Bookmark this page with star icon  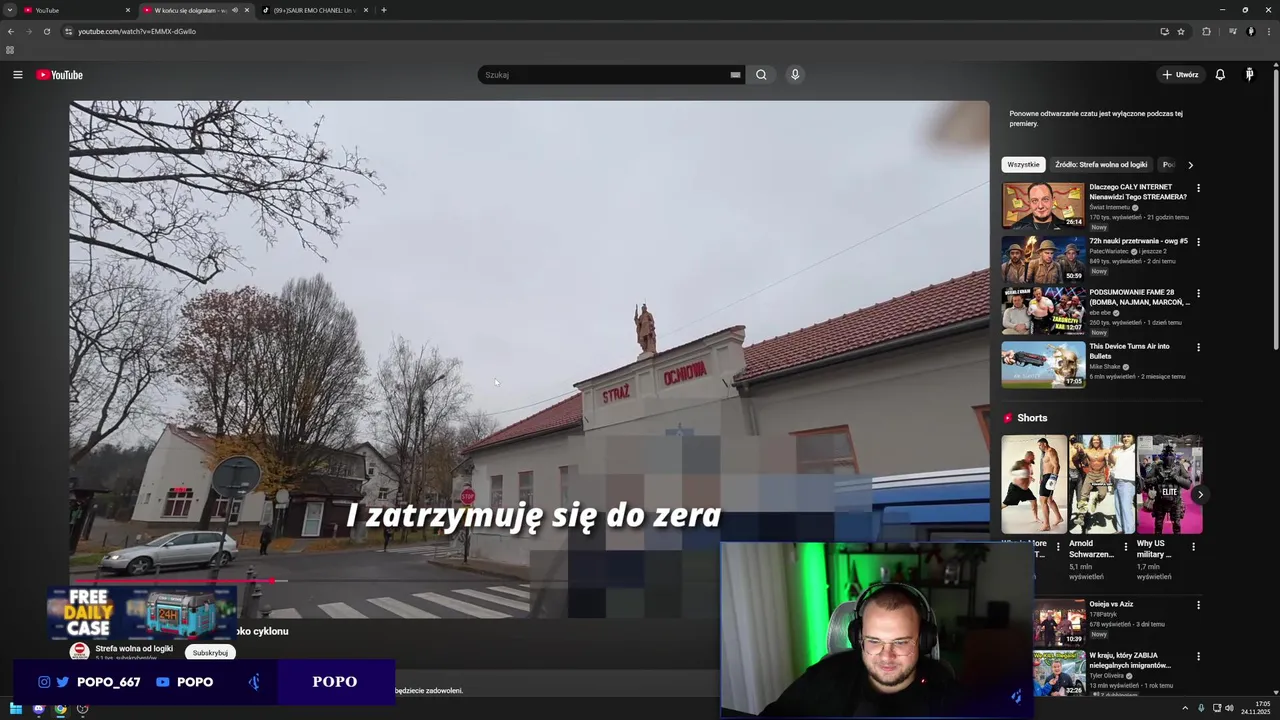click(x=1181, y=31)
